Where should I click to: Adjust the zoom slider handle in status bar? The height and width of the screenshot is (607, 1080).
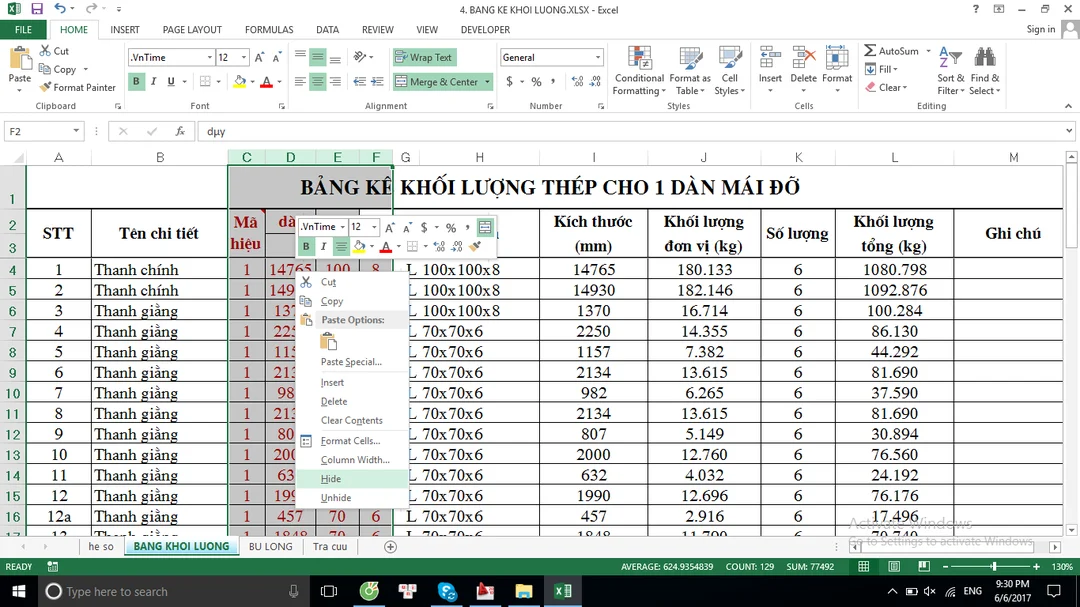tap(994, 566)
